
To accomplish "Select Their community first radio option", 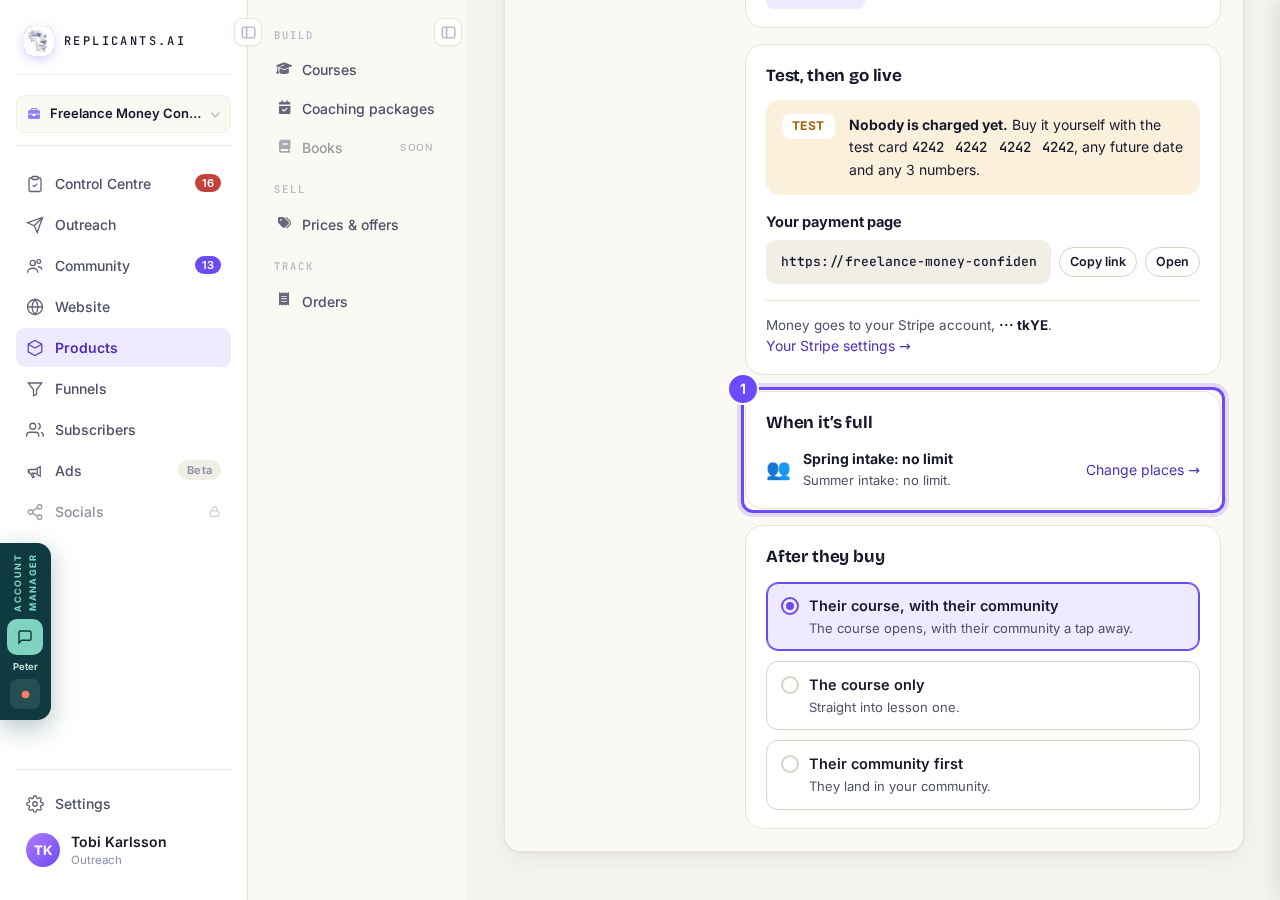I will coord(790,764).
